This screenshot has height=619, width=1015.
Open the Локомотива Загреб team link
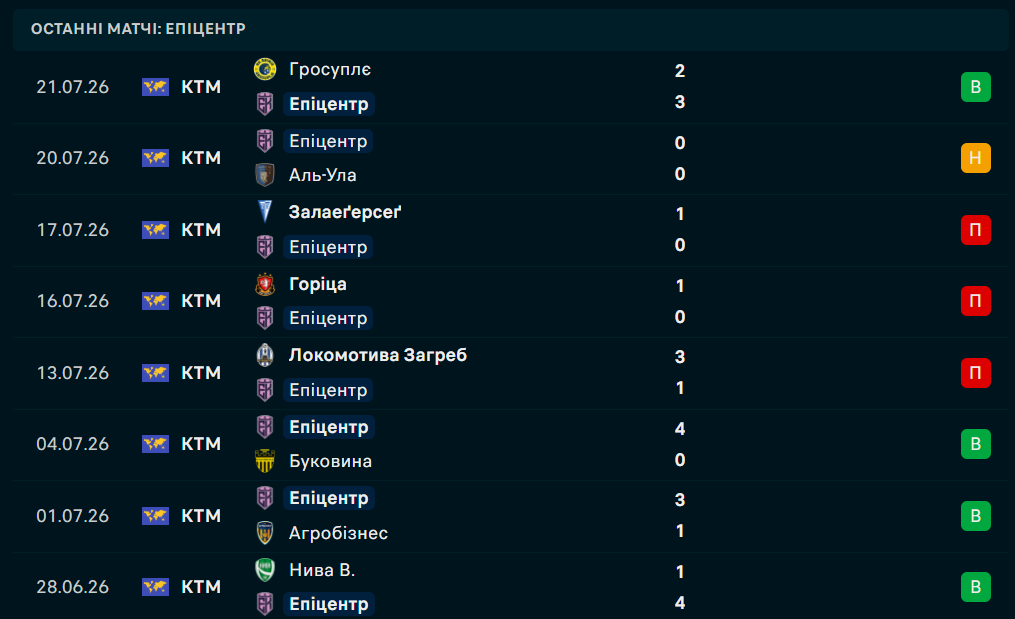pyautogui.click(x=377, y=355)
